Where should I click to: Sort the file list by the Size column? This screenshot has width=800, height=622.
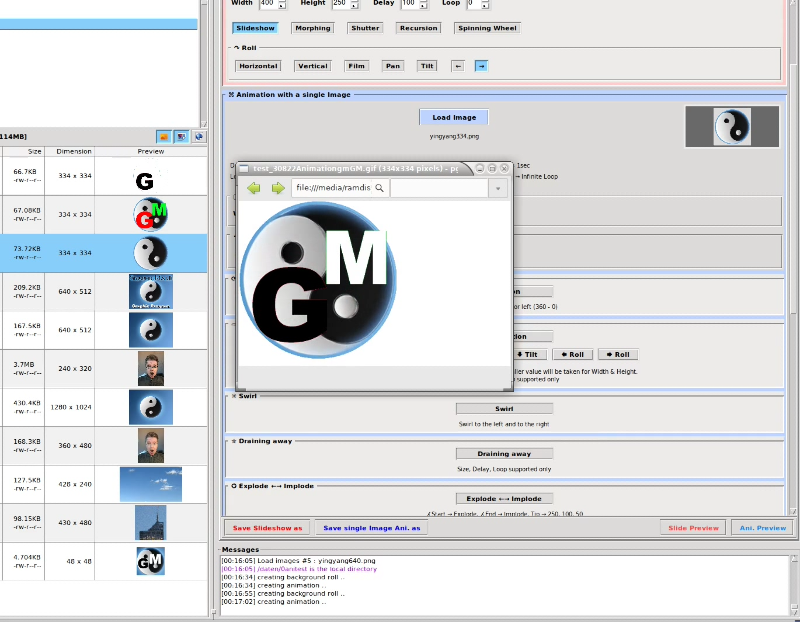pos(22,152)
